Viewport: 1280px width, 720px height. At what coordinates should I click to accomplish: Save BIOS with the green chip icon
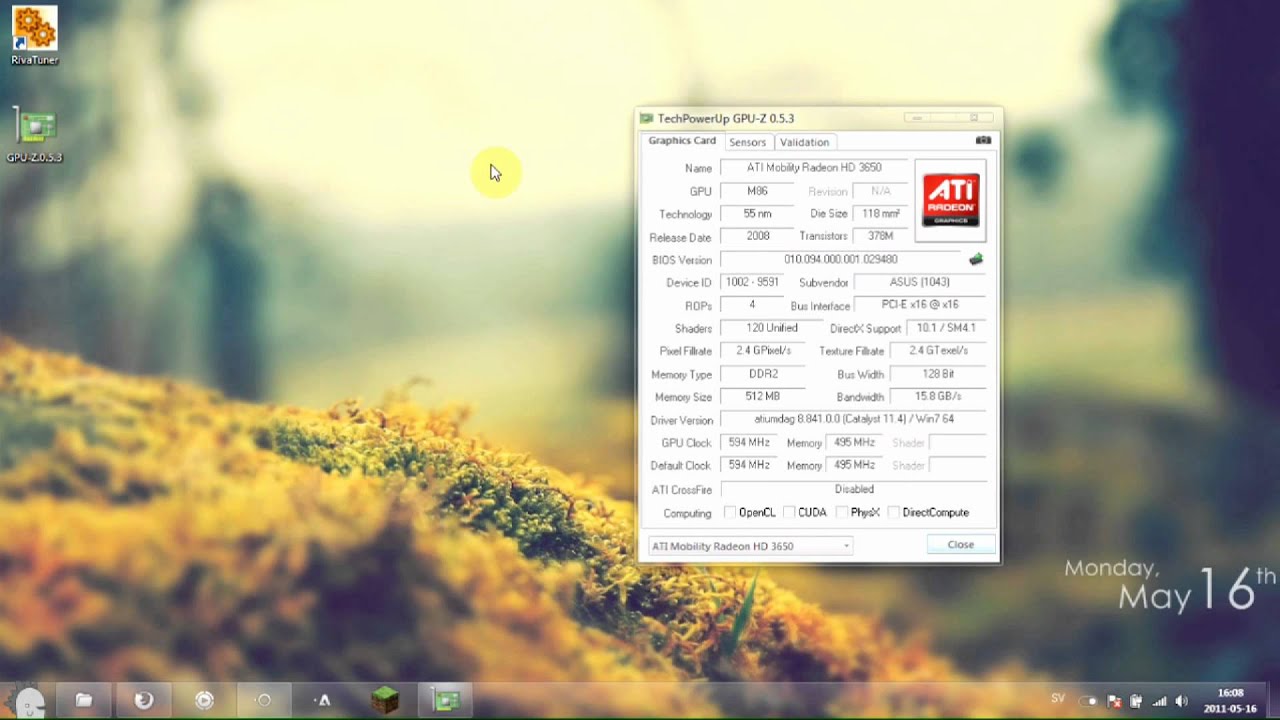(976, 260)
